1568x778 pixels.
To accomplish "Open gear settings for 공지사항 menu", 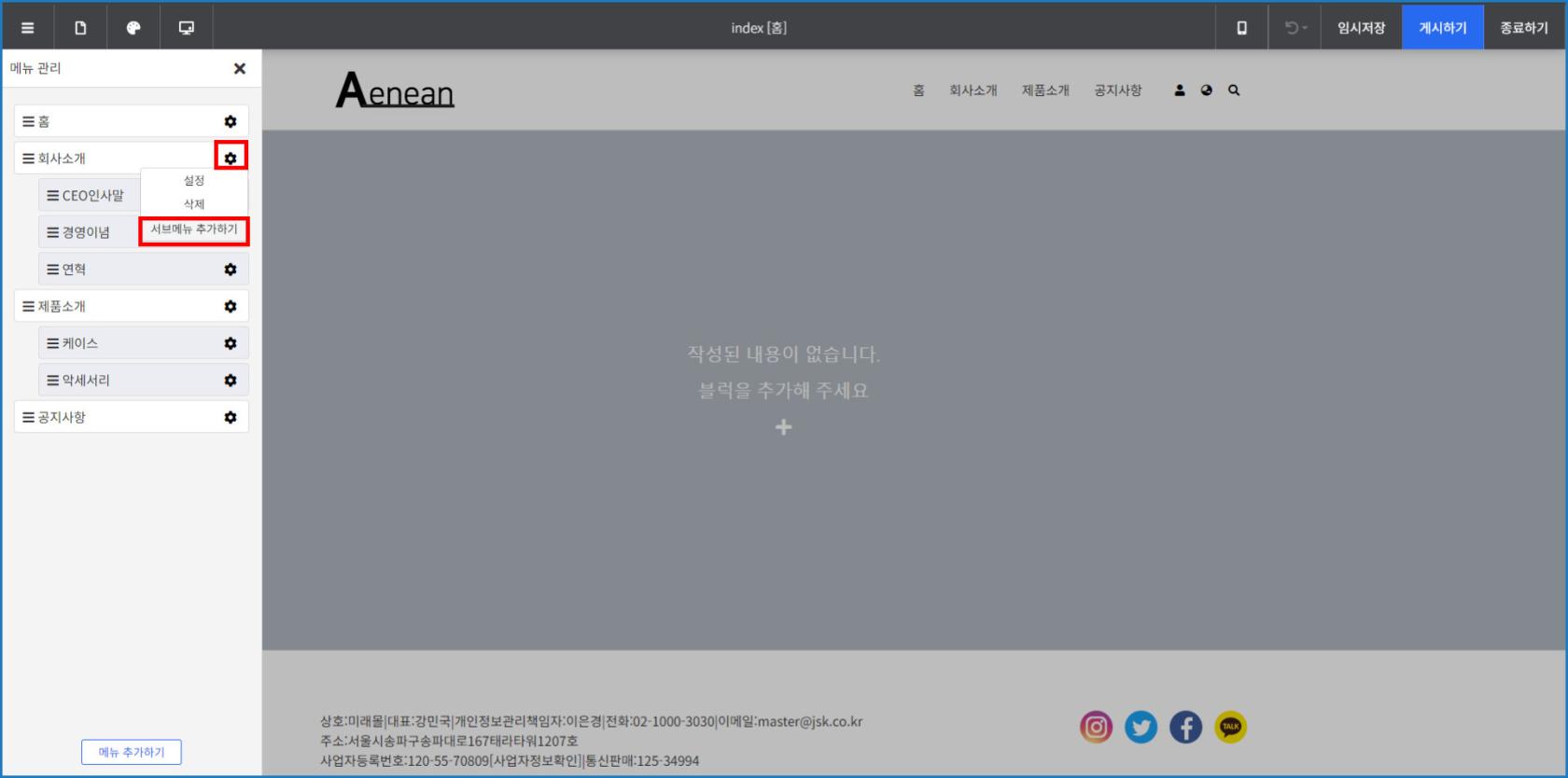I will [231, 417].
